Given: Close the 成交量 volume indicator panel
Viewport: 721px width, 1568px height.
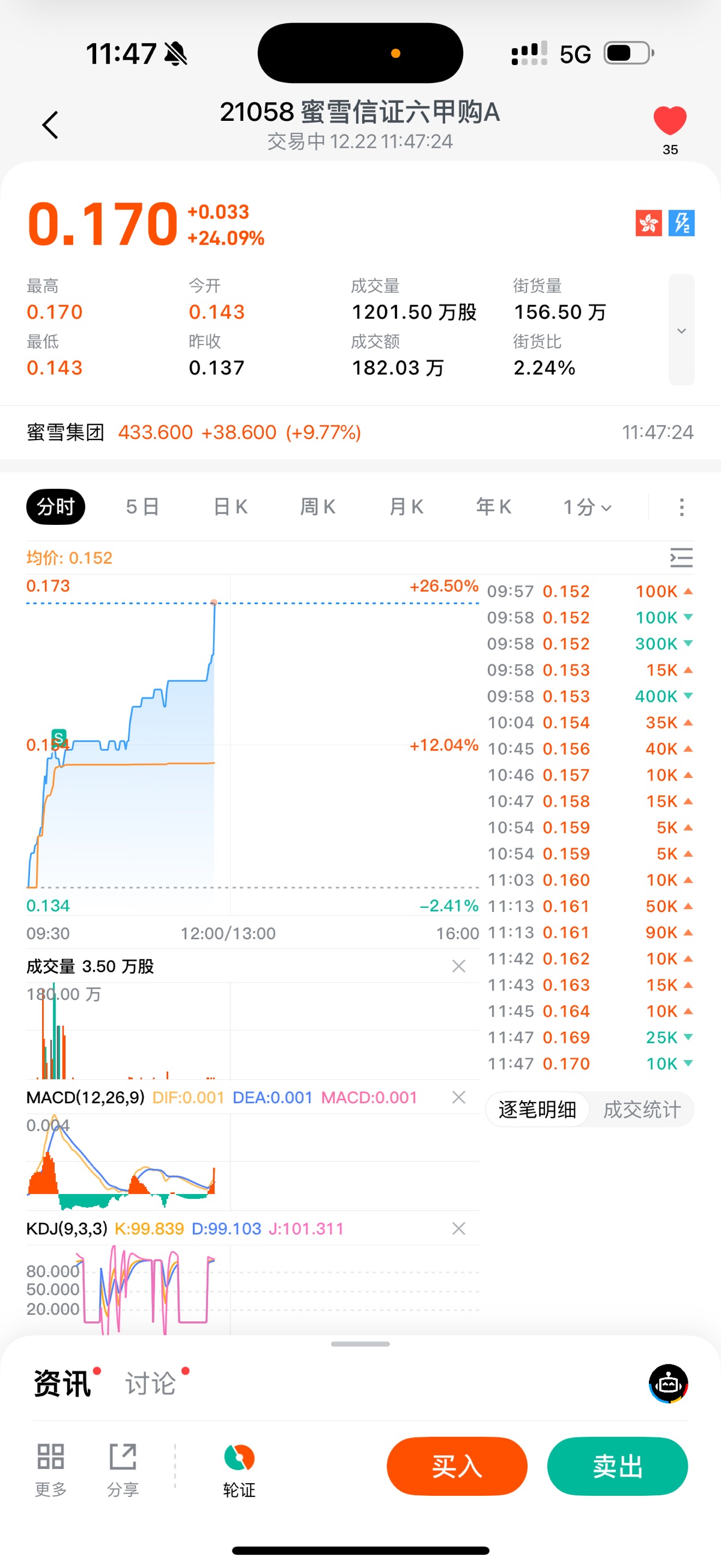Looking at the screenshot, I should 459,966.
